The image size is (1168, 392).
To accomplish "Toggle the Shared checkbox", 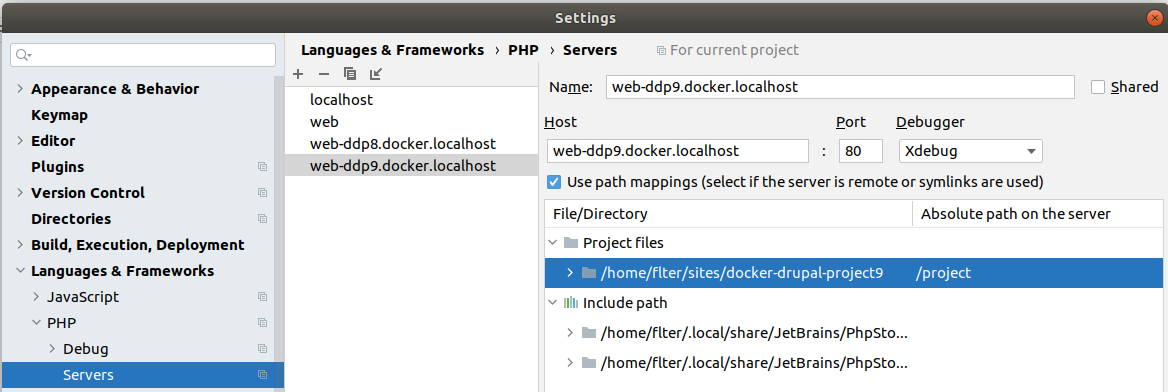I will 1097,87.
